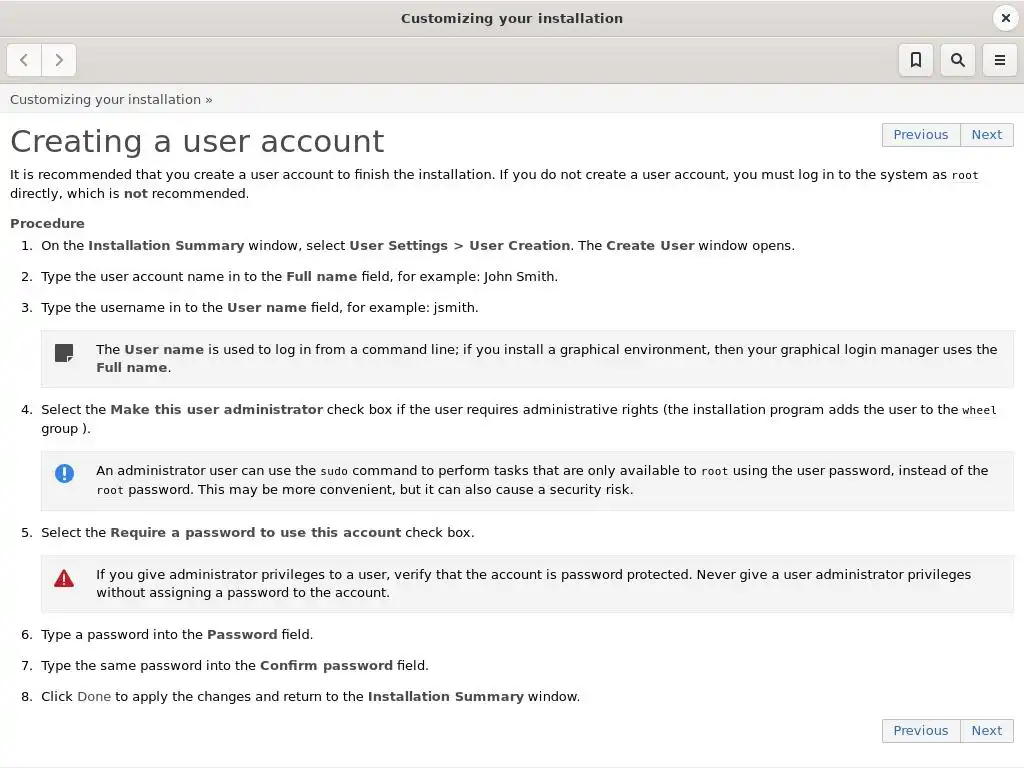Image resolution: width=1024 pixels, height=768 pixels.
Task: Open search with the magnifier icon
Action: (957, 60)
